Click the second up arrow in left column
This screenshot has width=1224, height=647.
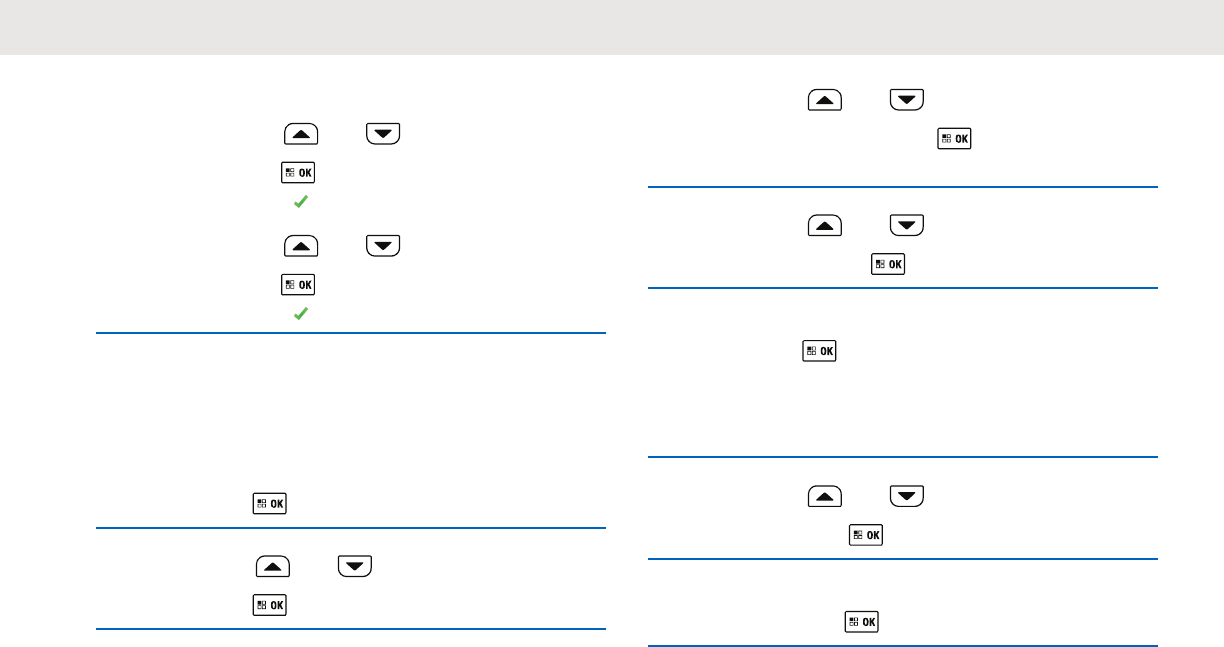coord(302,246)
